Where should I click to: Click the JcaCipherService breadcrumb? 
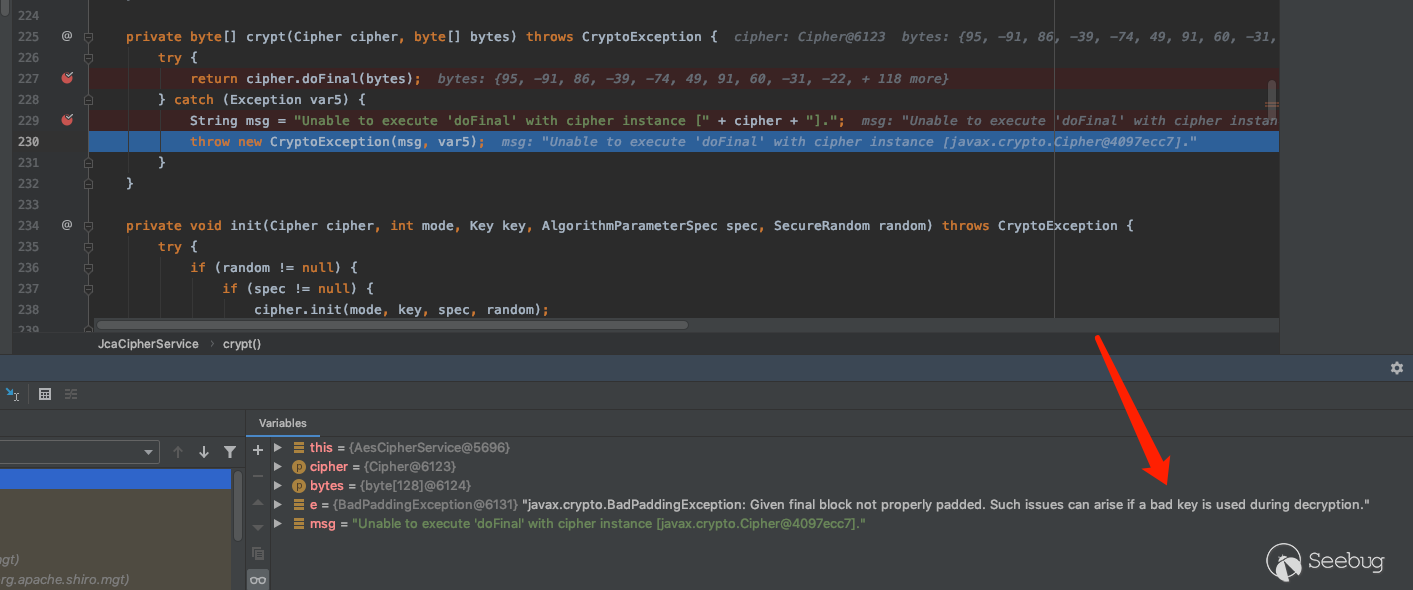coord(148,344)
